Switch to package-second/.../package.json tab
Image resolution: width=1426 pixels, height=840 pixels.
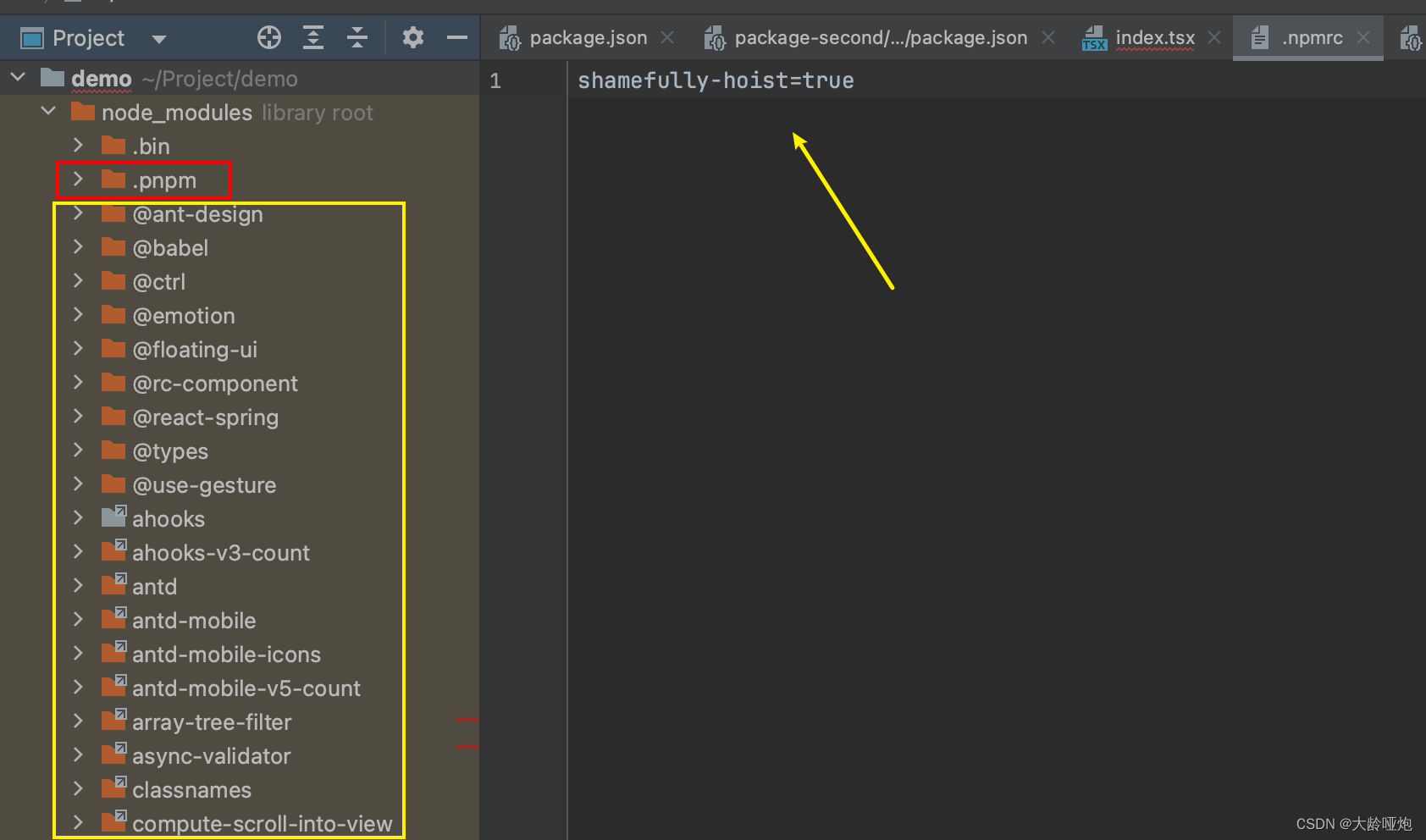tap(881, 37)
